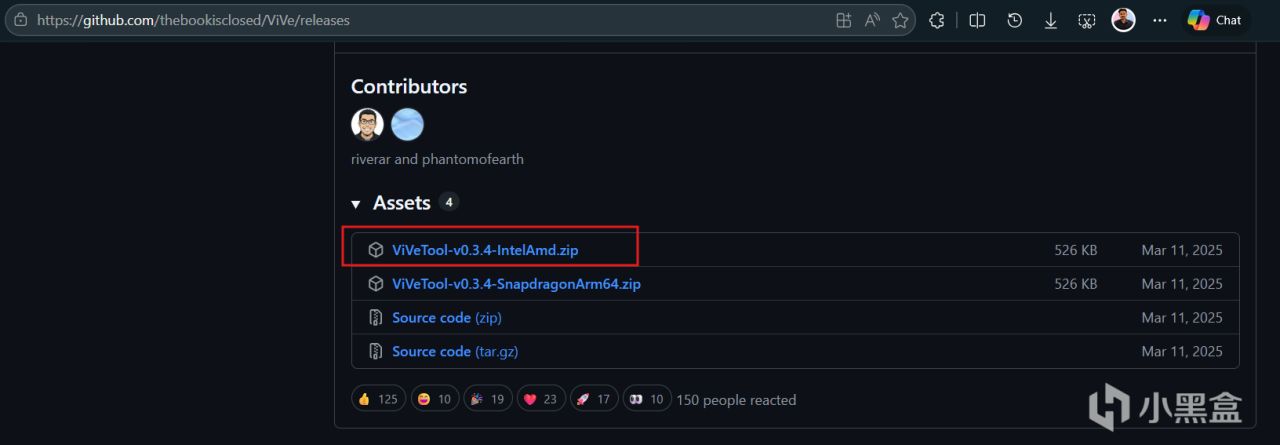
Task: Click Mar 11, 2025 date of Source code (zip)
Action: [x=1182, y=318]
